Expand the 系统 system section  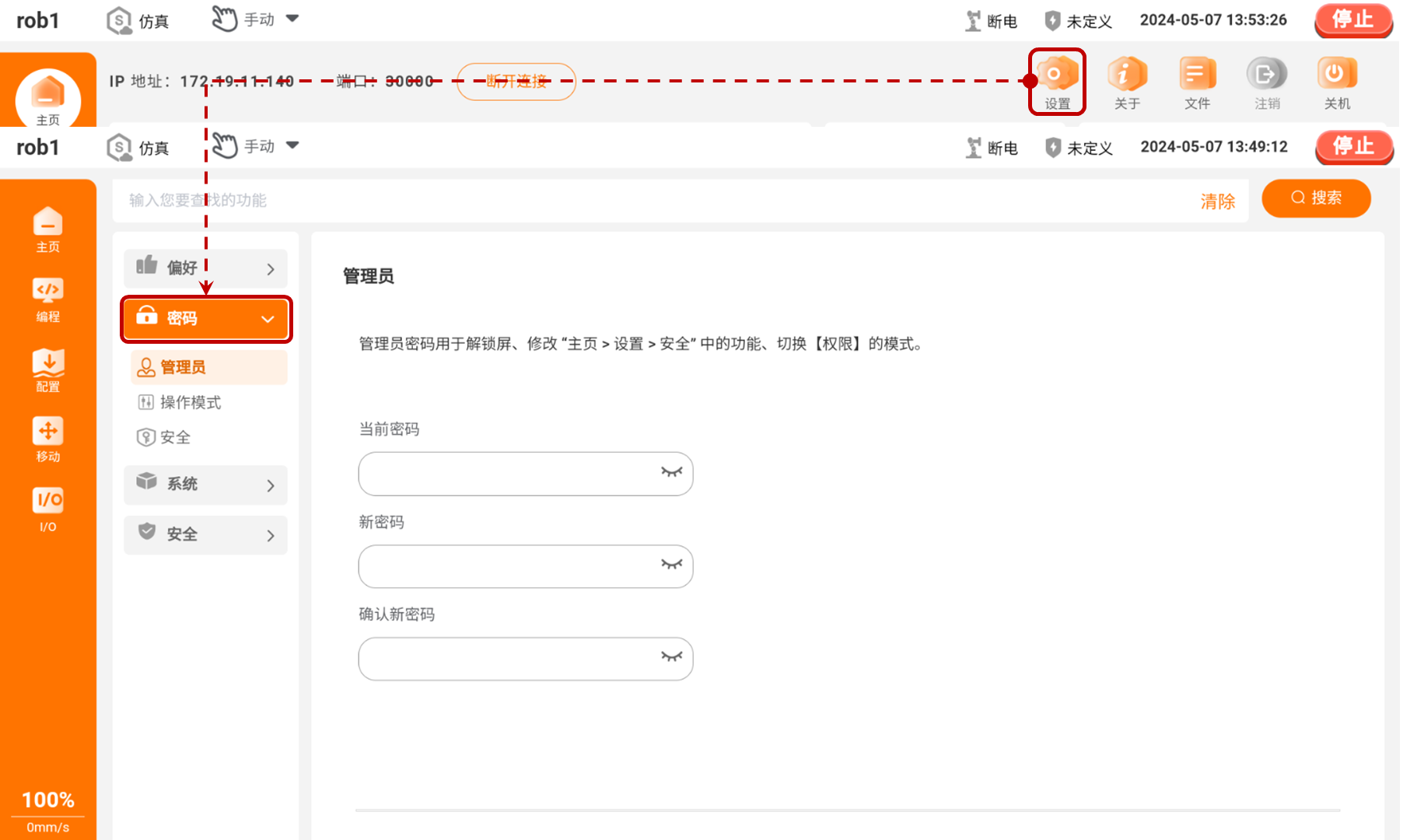(205, 485)
